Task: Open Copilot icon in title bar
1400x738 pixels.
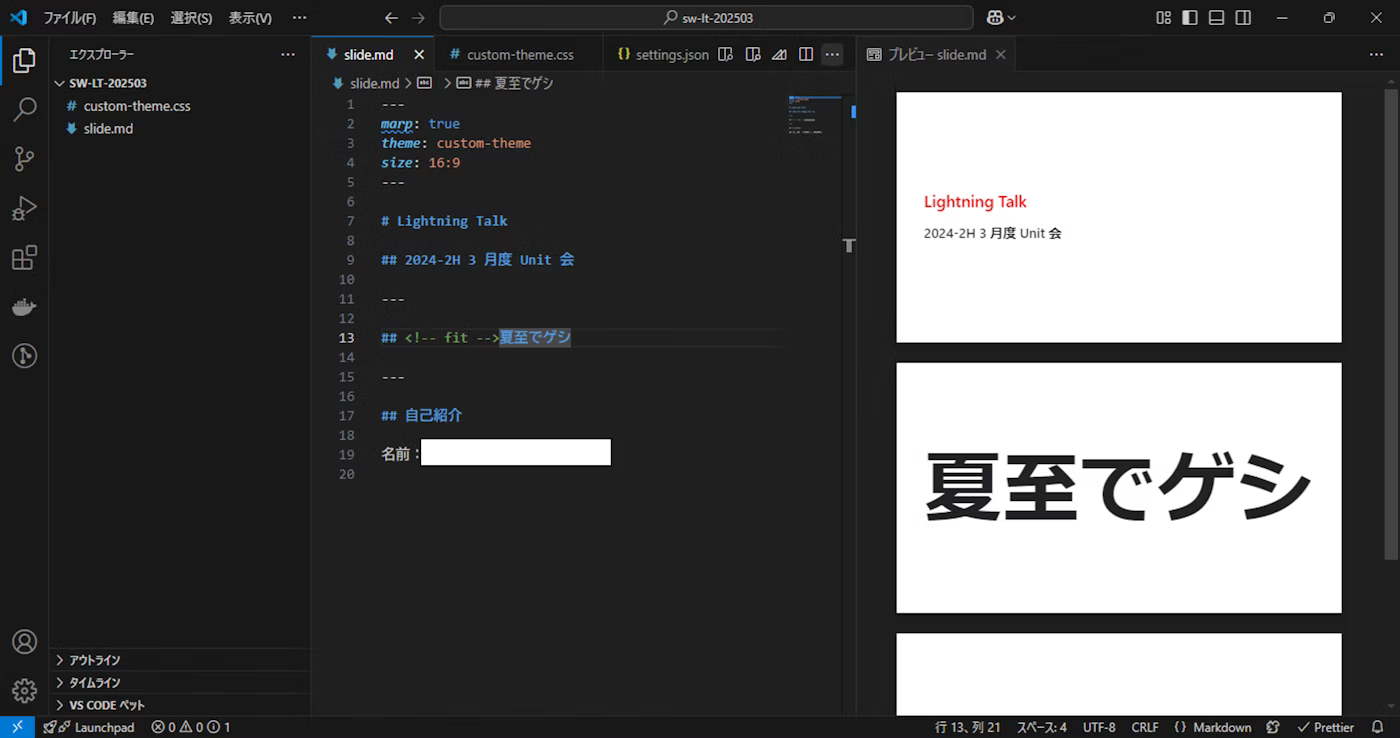Action: click(x=995, y=18)
